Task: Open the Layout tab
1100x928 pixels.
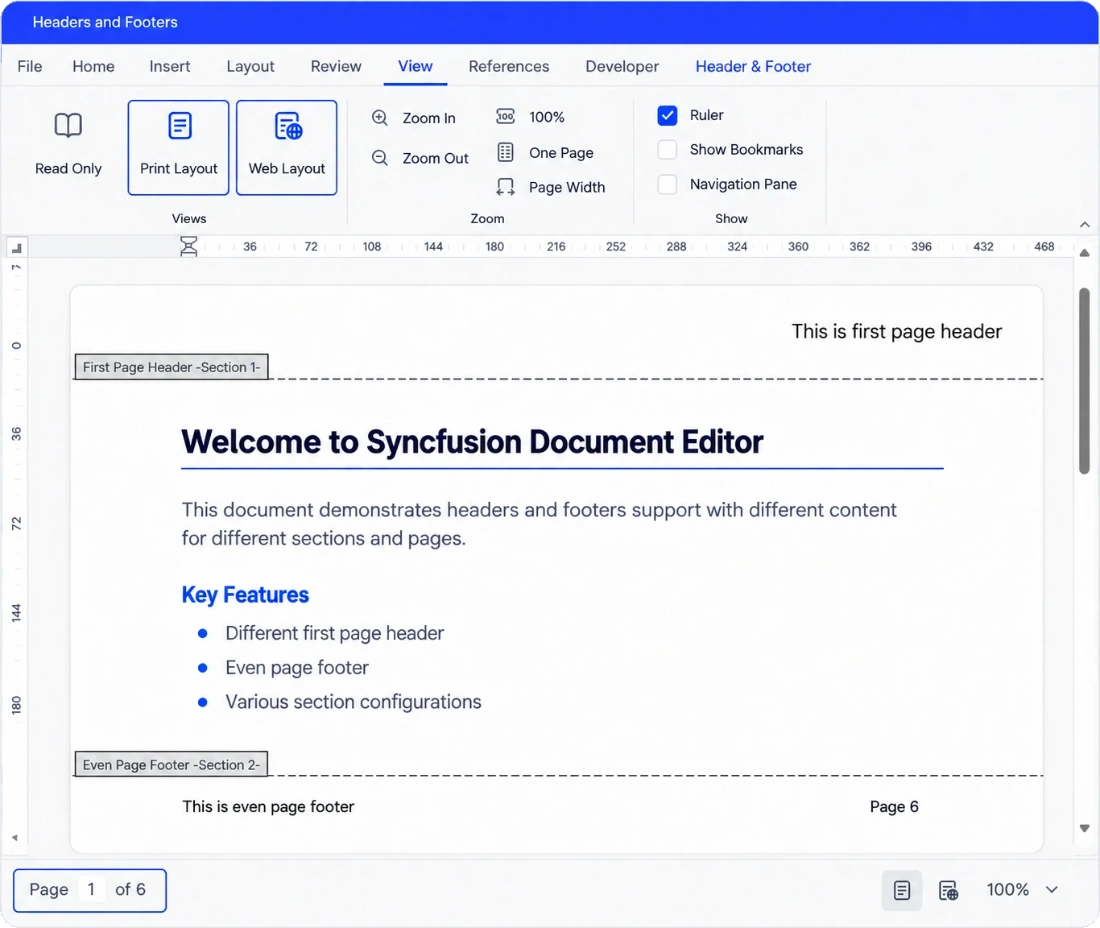Action: click(250, 66)
